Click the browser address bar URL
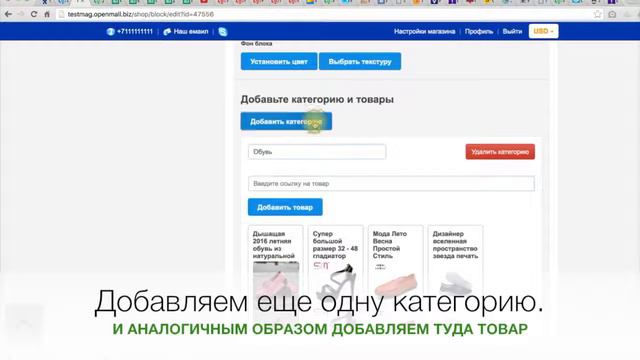This screenshot has height=360, width=640. pos(140,14)
